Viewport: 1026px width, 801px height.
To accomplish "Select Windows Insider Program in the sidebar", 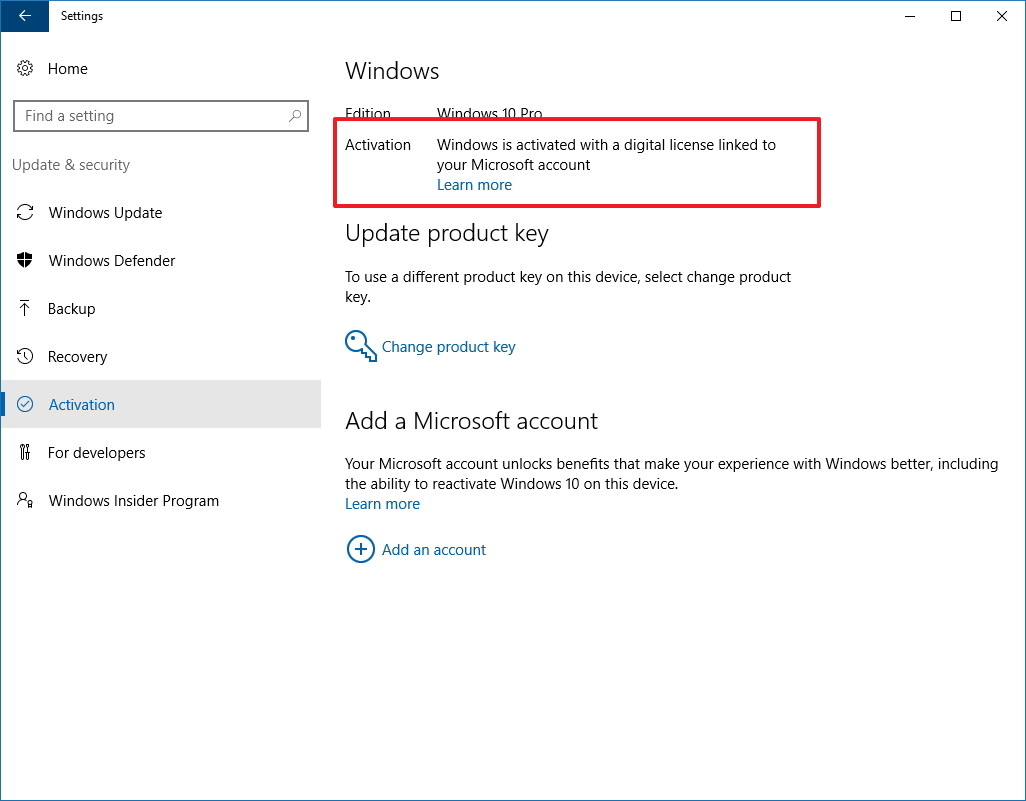I will [133, 500].
